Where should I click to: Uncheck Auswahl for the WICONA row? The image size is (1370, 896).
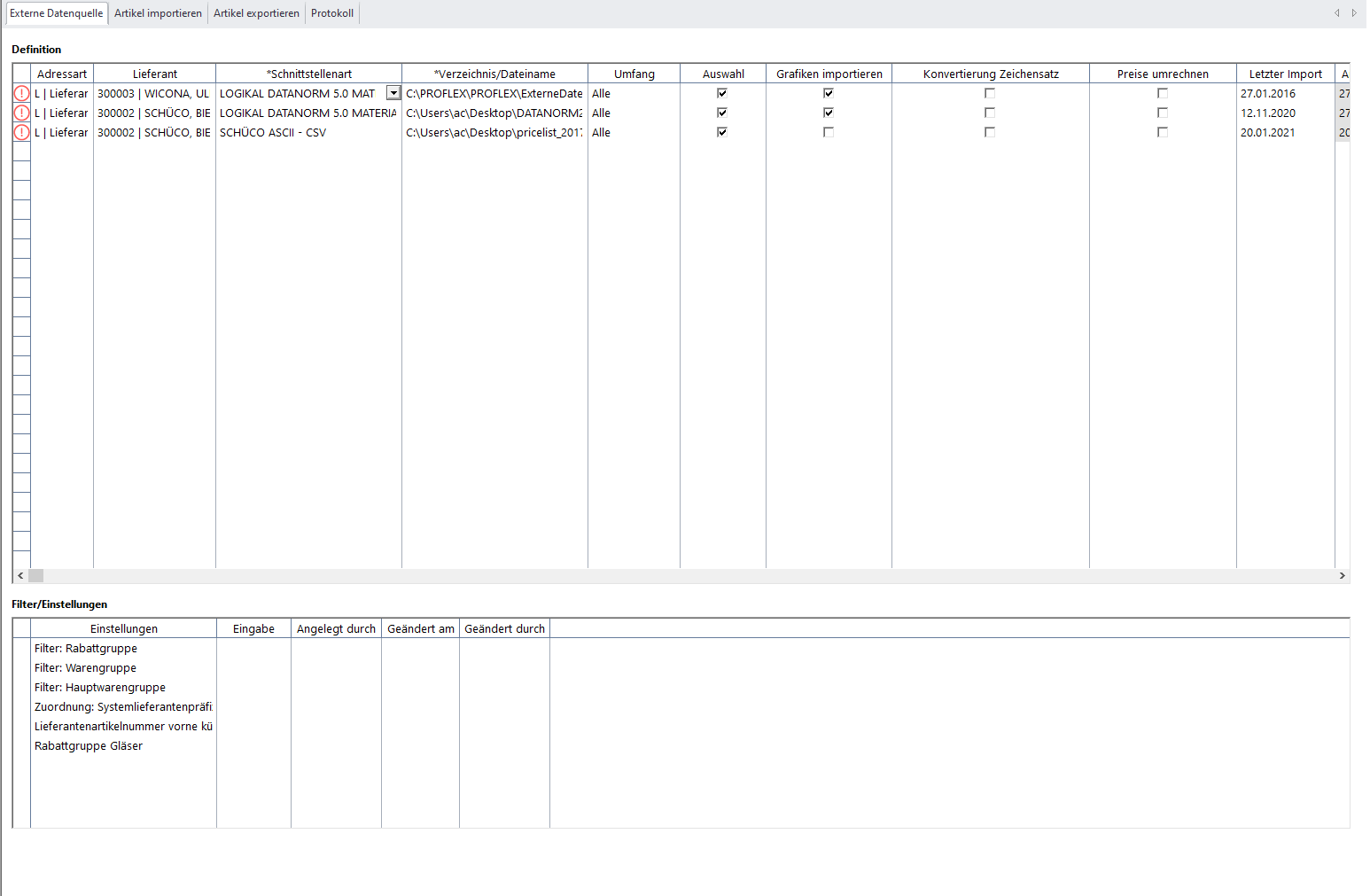(722, 93)
